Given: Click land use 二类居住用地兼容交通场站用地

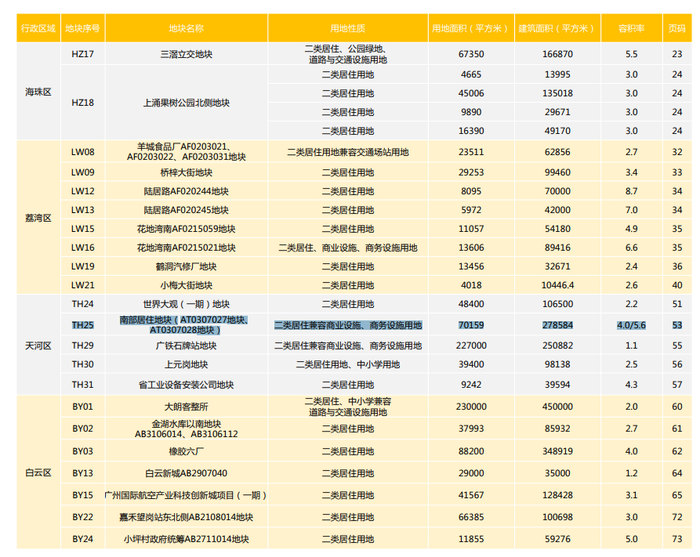Looking at the screenshot, I should (348, 152).
